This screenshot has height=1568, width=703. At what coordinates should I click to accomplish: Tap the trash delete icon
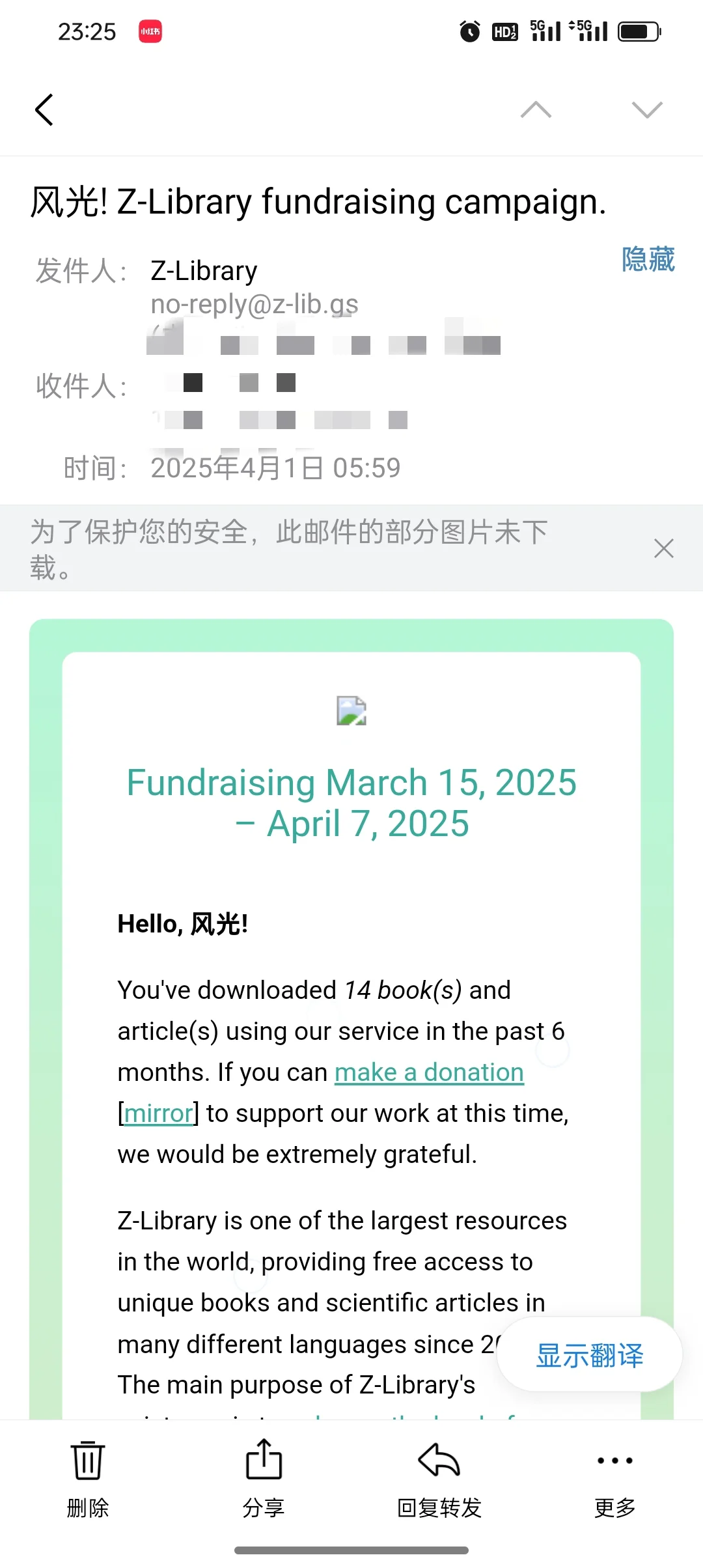coord(88,1461)
